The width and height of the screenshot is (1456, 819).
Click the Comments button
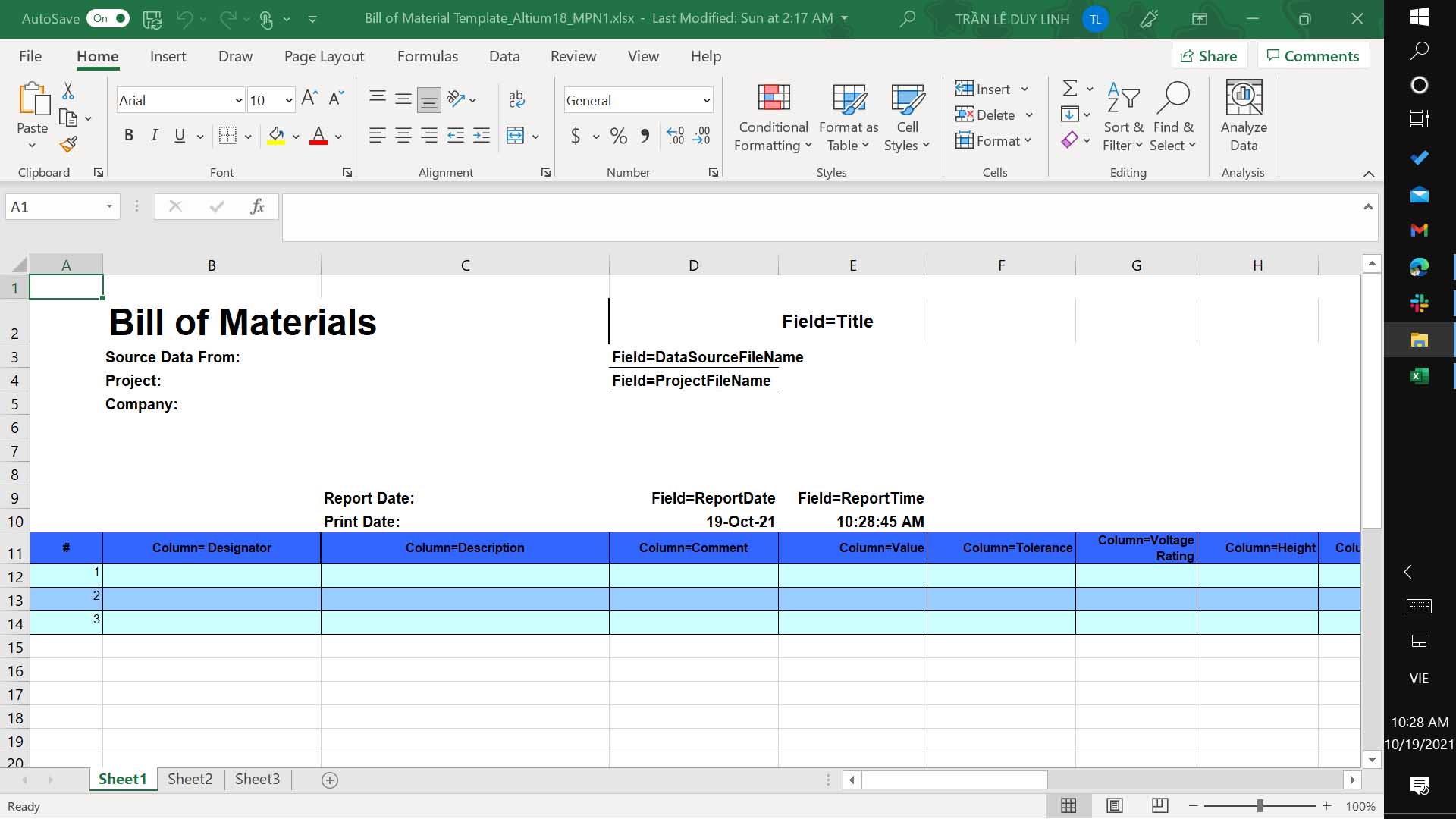pyautogui.click(x=1313, y=56)
